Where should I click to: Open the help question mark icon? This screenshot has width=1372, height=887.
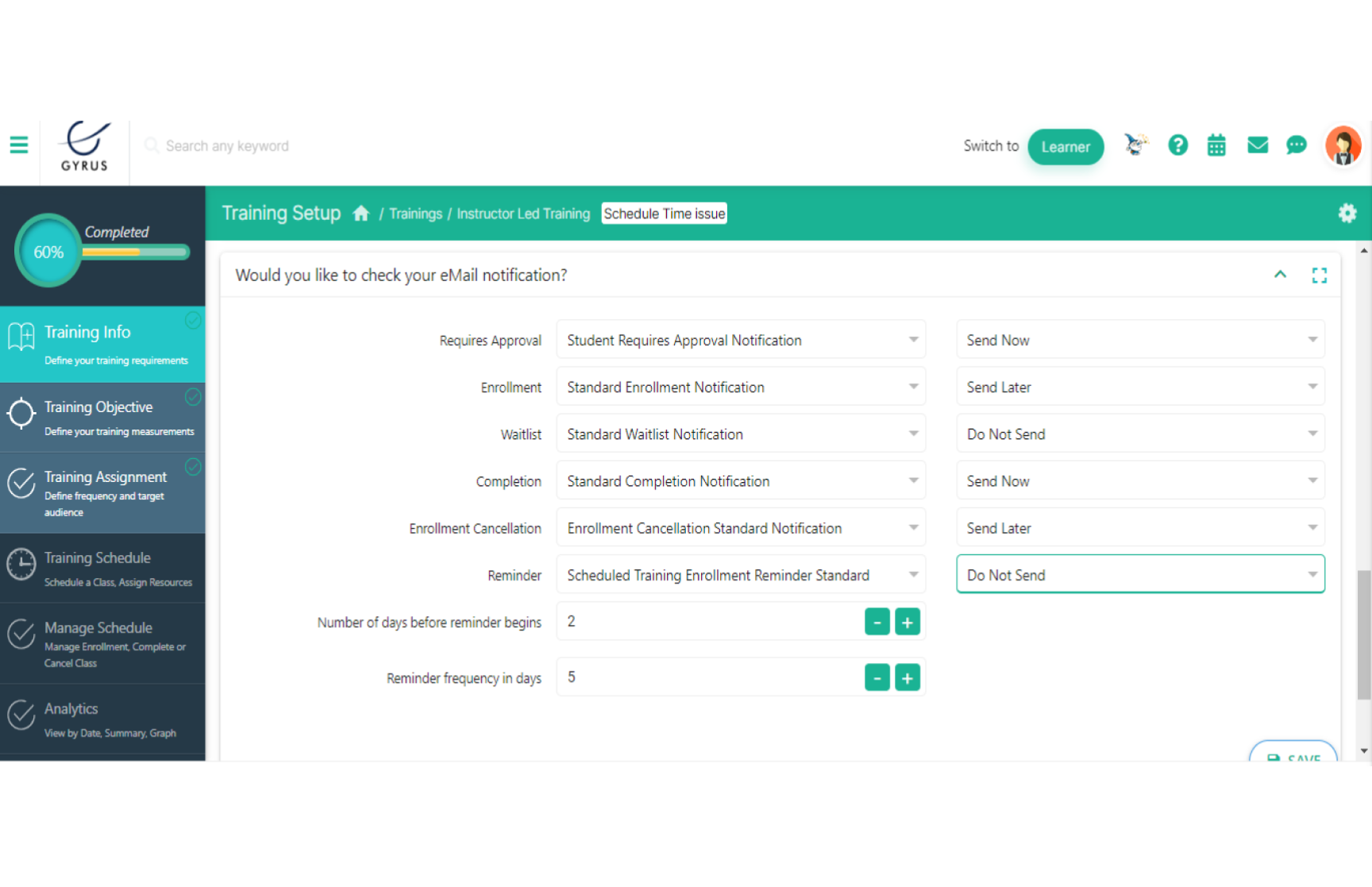(1177, 145)
